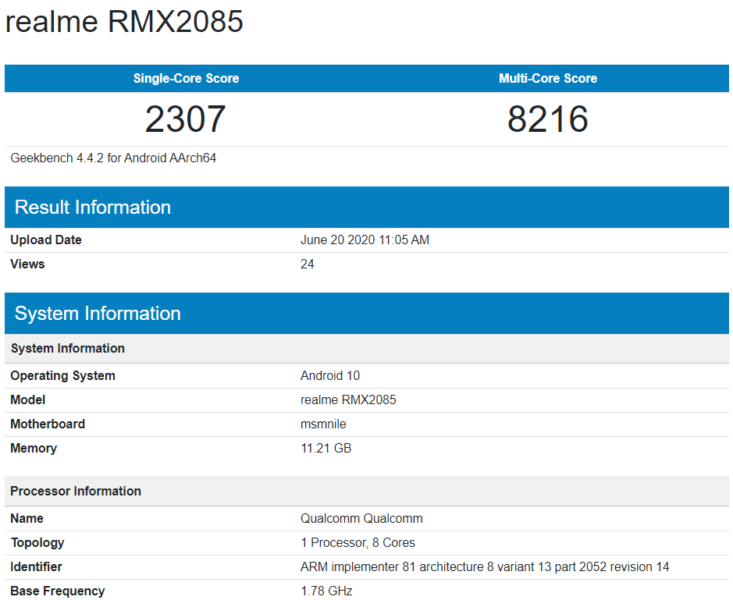Select the ARM implementer Identifier text
The image size is (733, 600).
[485, 567]
